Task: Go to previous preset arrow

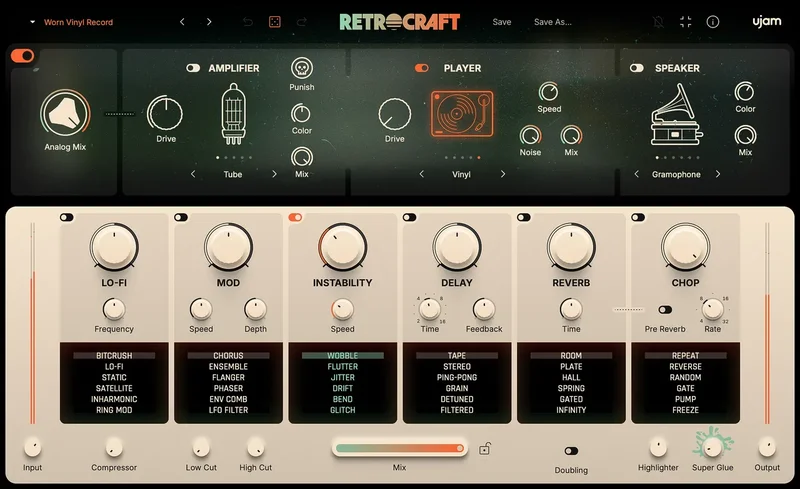Action: point(182,22)
